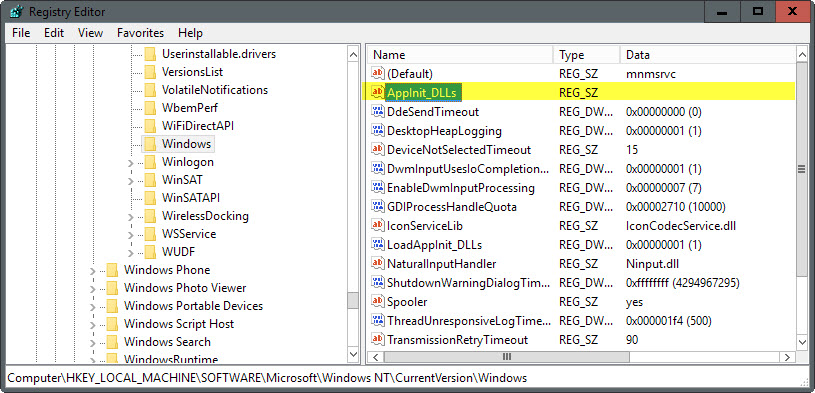Select the Windows Search key label

[x=167, y=342]
